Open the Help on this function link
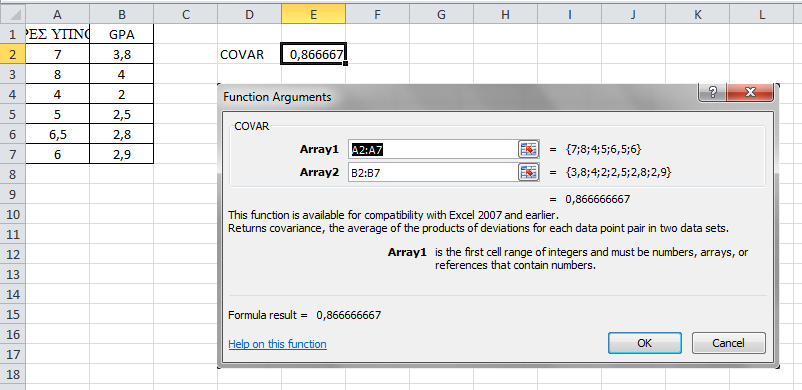The image size is (802, 390). [x=277, y=344]
